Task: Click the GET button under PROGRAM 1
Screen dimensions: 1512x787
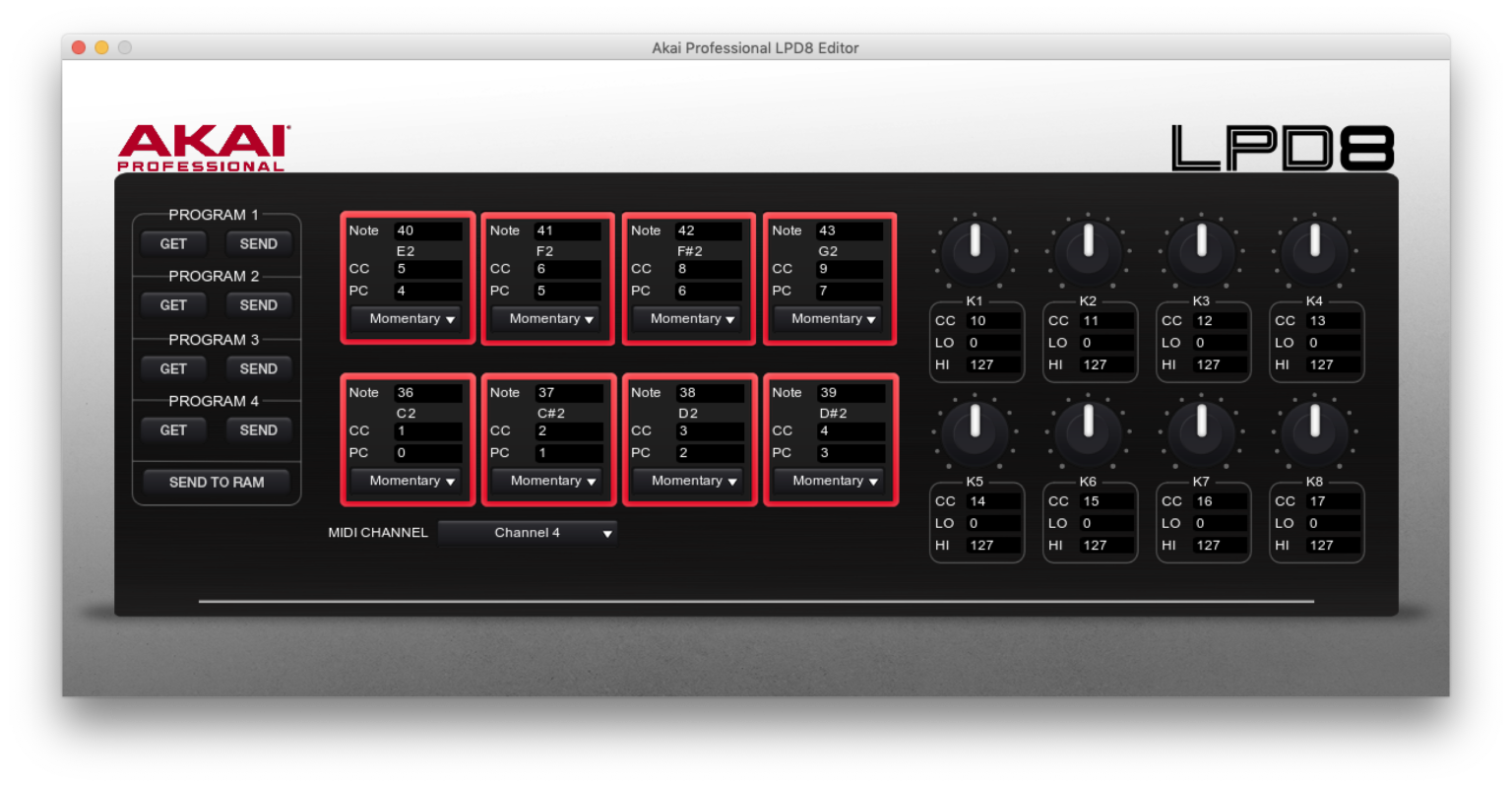Action: [173, 244]
